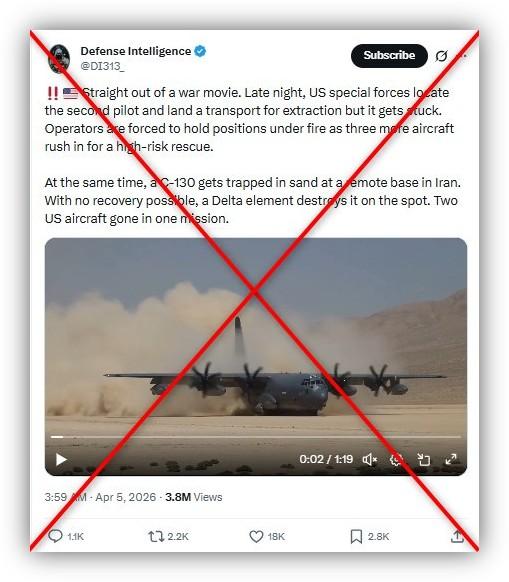Play the C-130 video

point(61,460)
